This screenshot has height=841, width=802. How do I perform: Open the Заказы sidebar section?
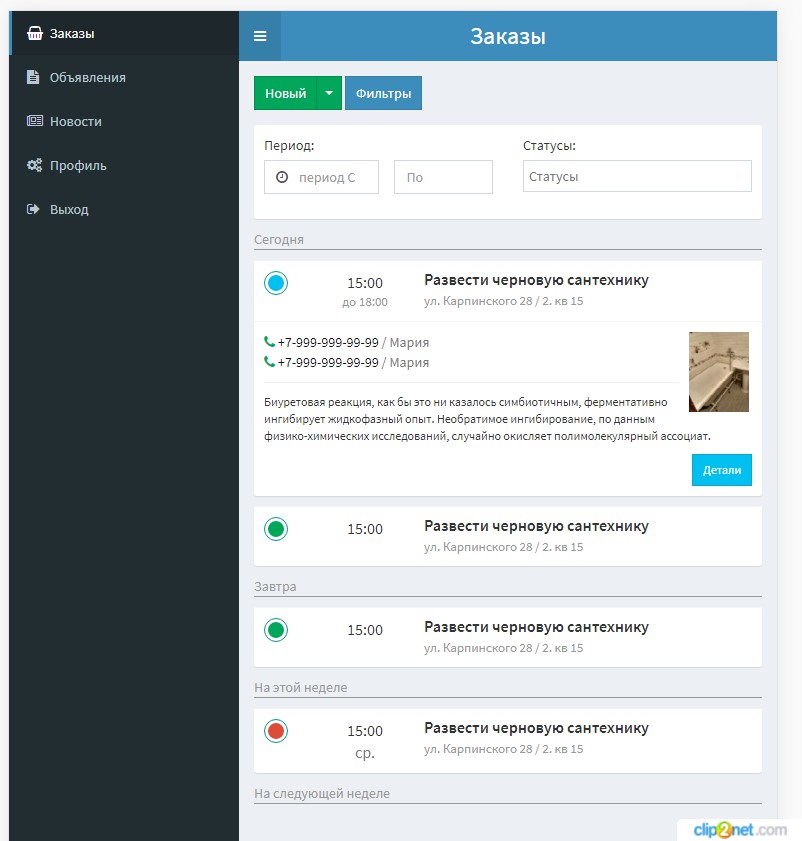pyautogui.click(x=124, y=33)
